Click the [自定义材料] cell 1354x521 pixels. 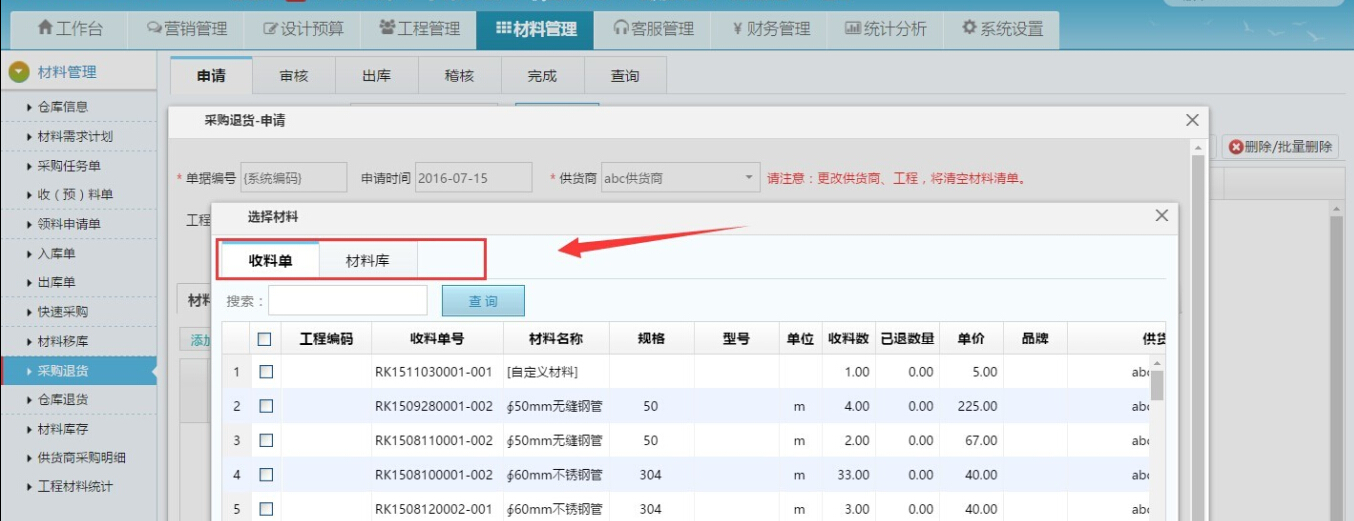[x=556, y=372]
